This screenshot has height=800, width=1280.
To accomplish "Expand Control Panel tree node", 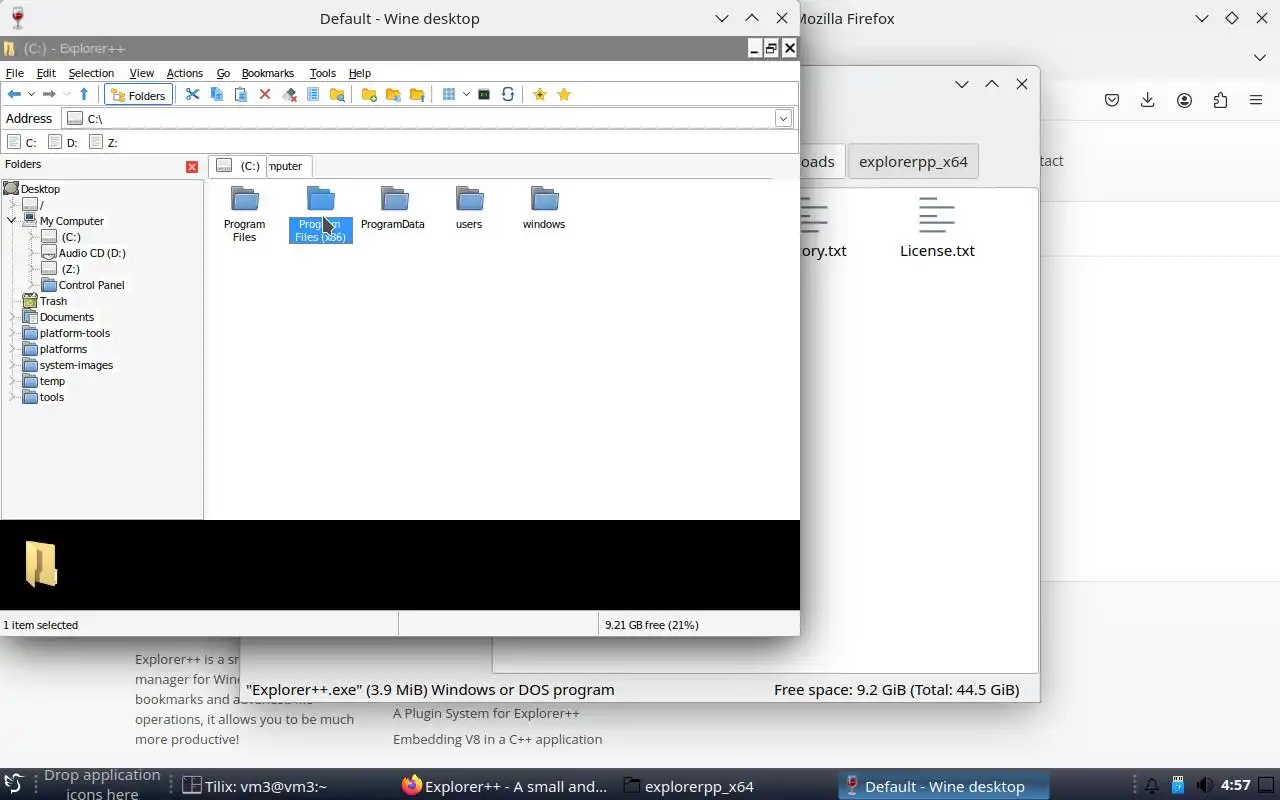I will pyautogui.click(x=31, y=285).
